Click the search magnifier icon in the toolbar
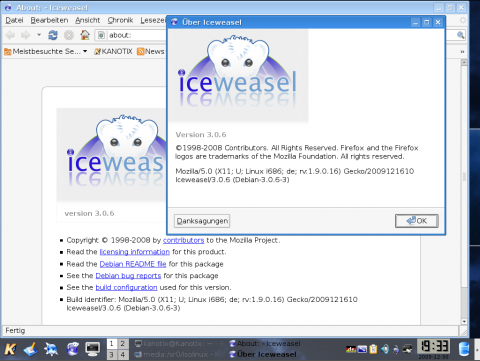This screenshot has width=480, height=361. (x=461, y=35)
